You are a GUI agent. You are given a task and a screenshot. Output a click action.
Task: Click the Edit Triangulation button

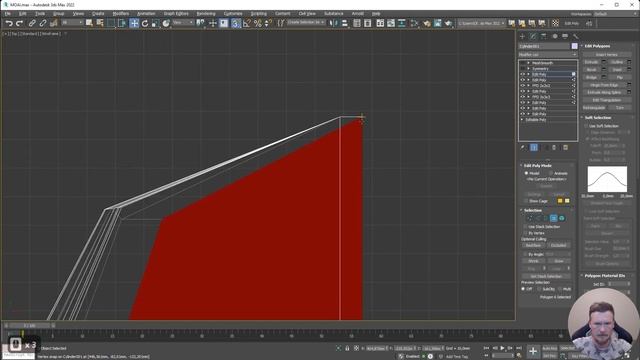click(607, 100)
